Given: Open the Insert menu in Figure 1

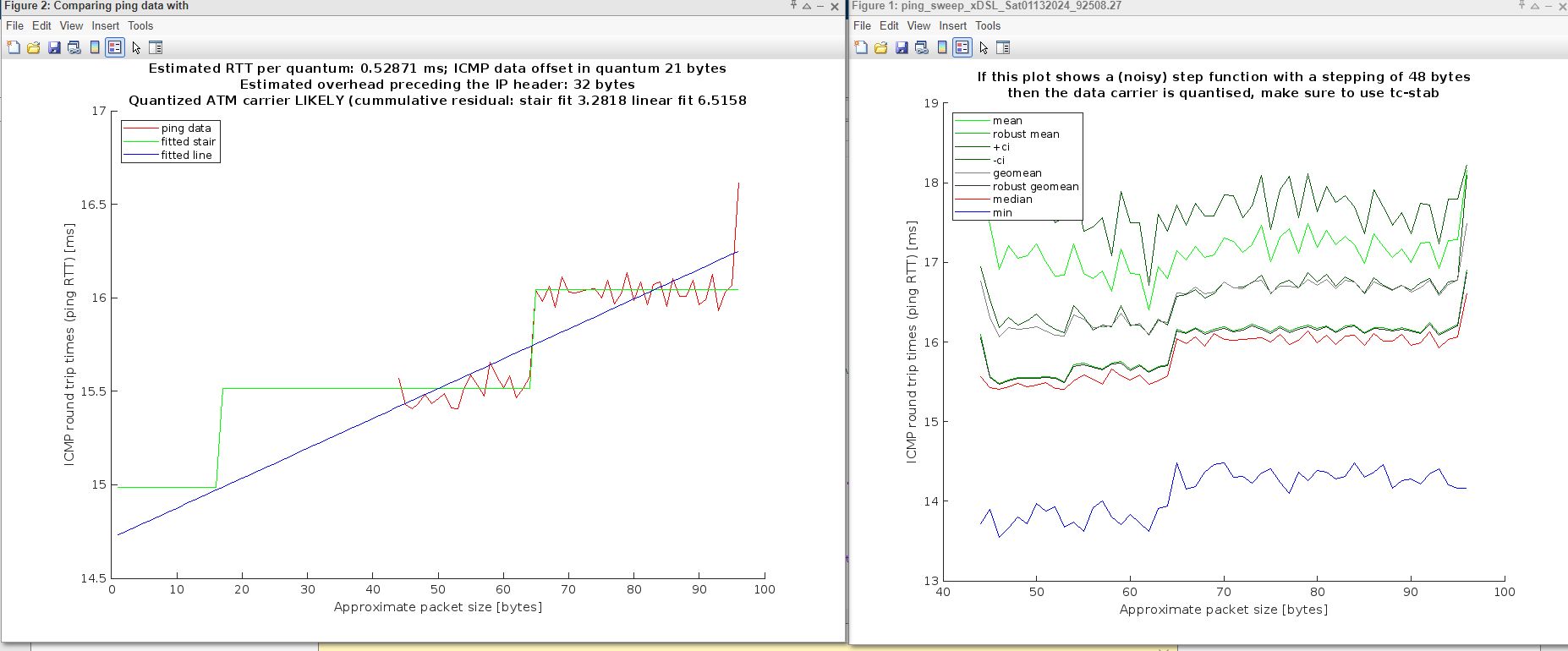Looking at the screenshot, I should (x=953, y=26).
